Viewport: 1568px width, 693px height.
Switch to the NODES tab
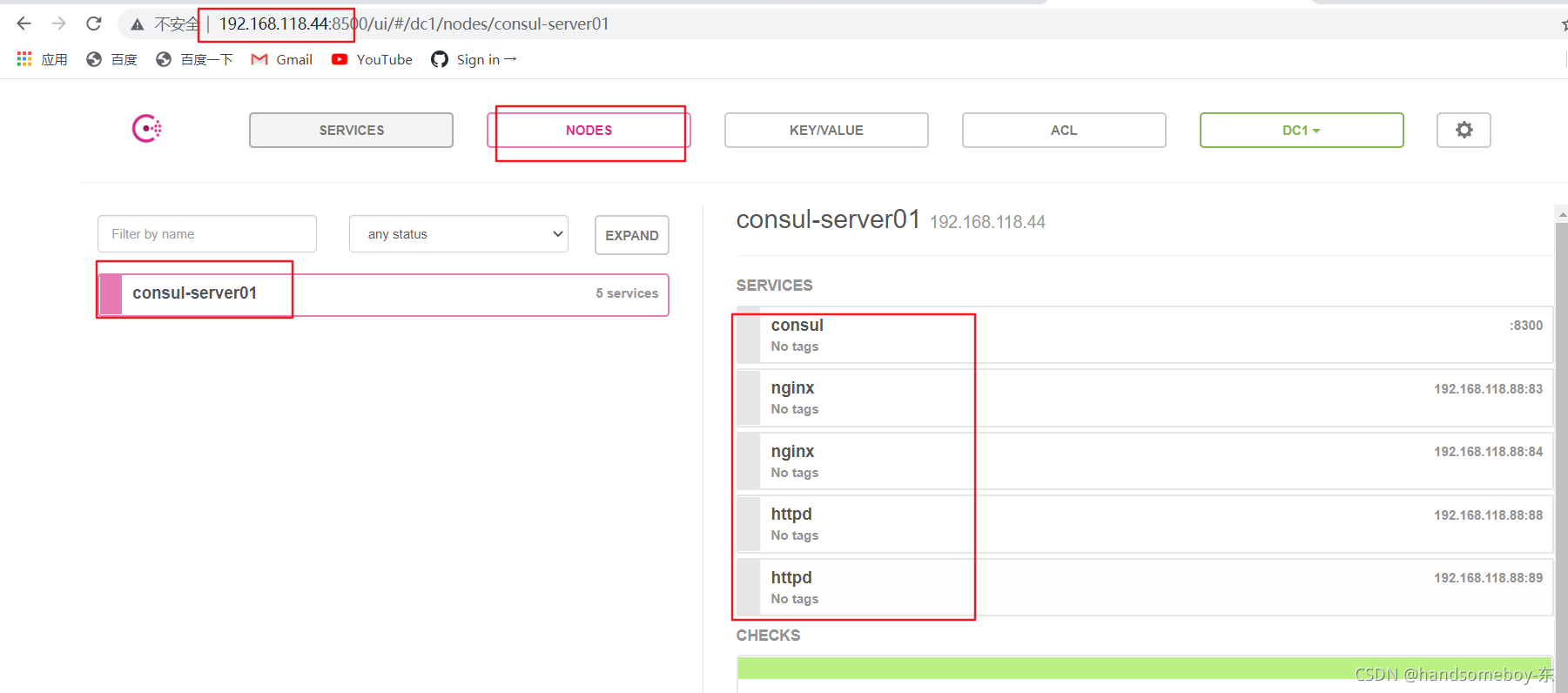point(589,130)
